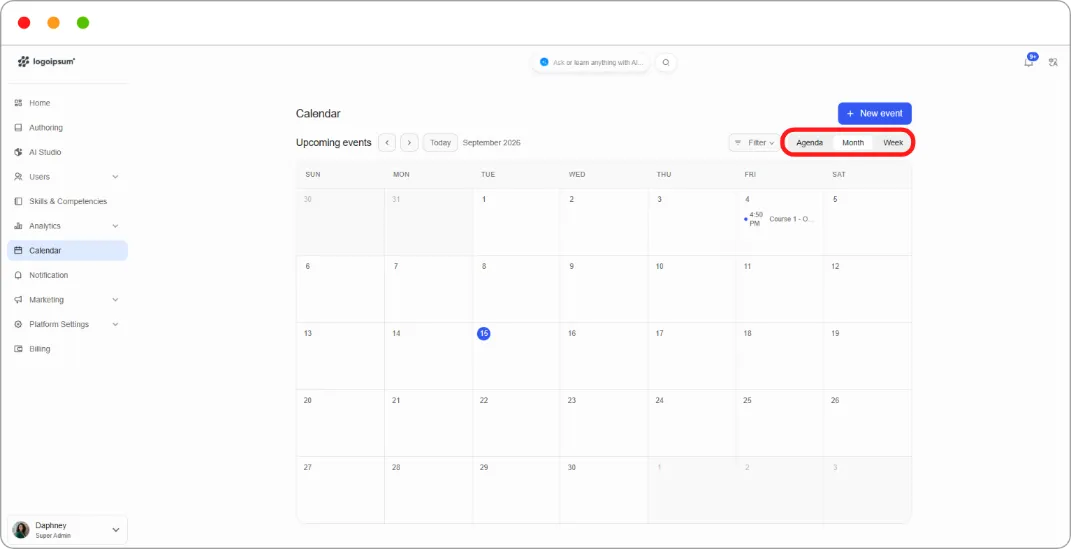Viewport: 1071px width, 549px height.
Task: Click the AI assistant blue icon
Action: pos(544,62)
